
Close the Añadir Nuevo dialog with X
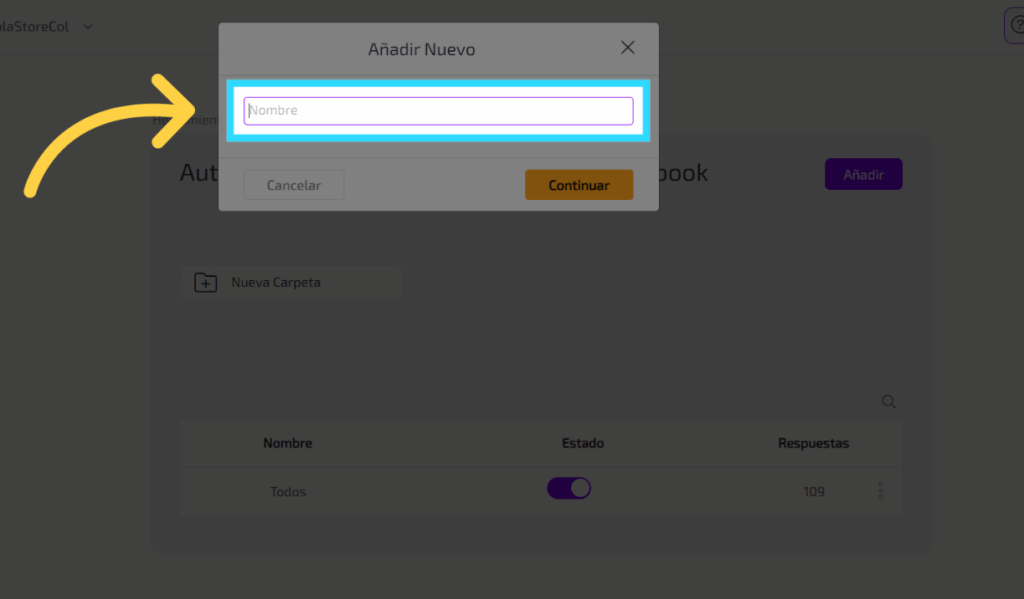(628, 48)
